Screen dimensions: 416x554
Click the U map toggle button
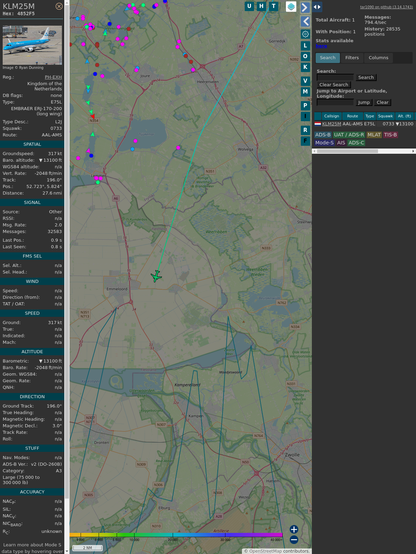(249, 6)
